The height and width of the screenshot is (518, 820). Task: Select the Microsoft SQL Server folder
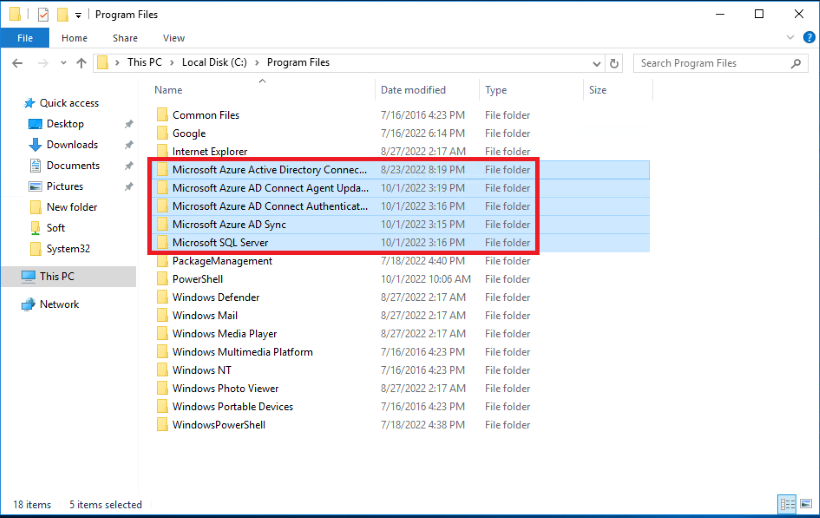400,243
